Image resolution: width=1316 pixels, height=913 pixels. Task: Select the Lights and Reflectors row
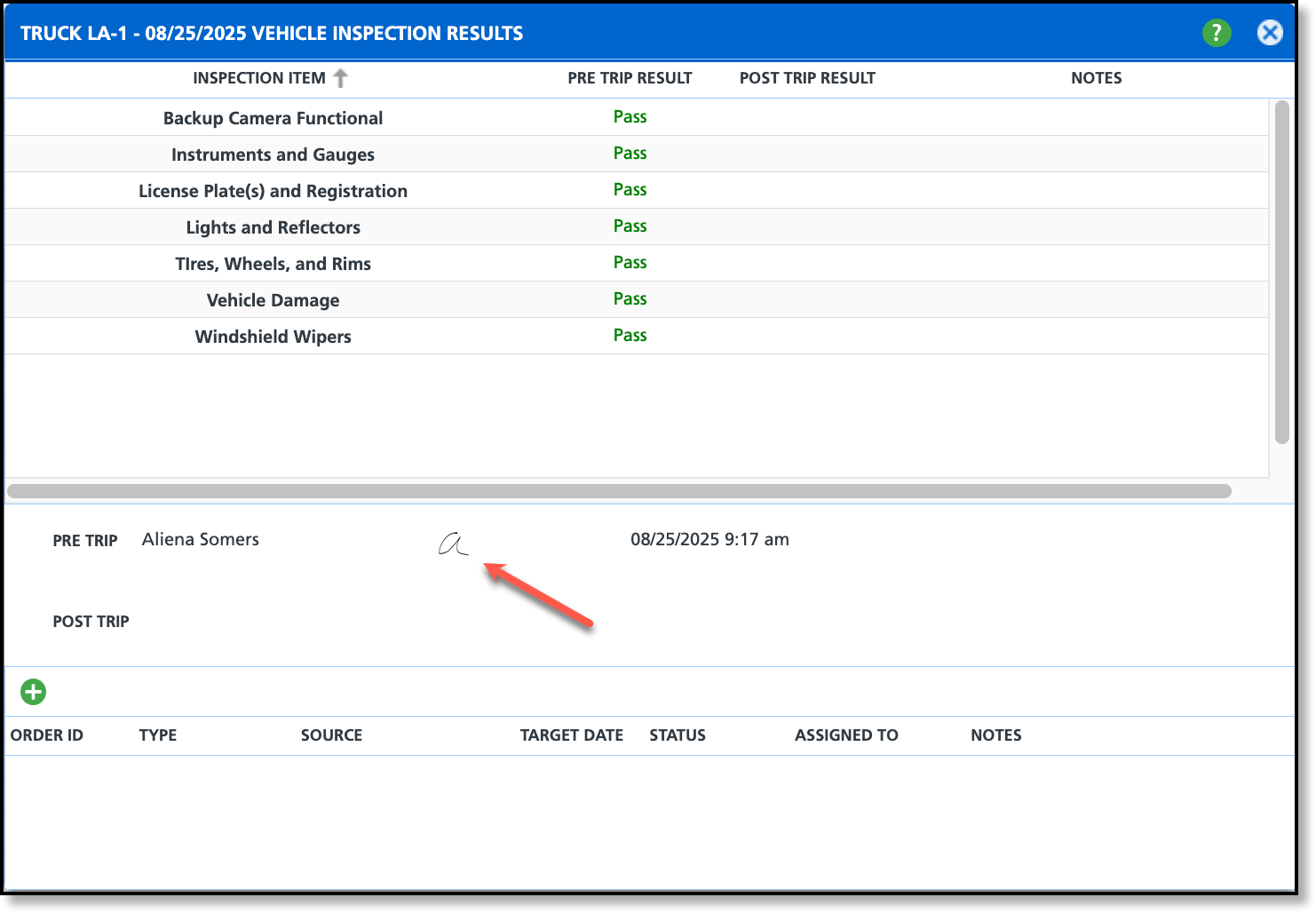(x=637, y=226)
